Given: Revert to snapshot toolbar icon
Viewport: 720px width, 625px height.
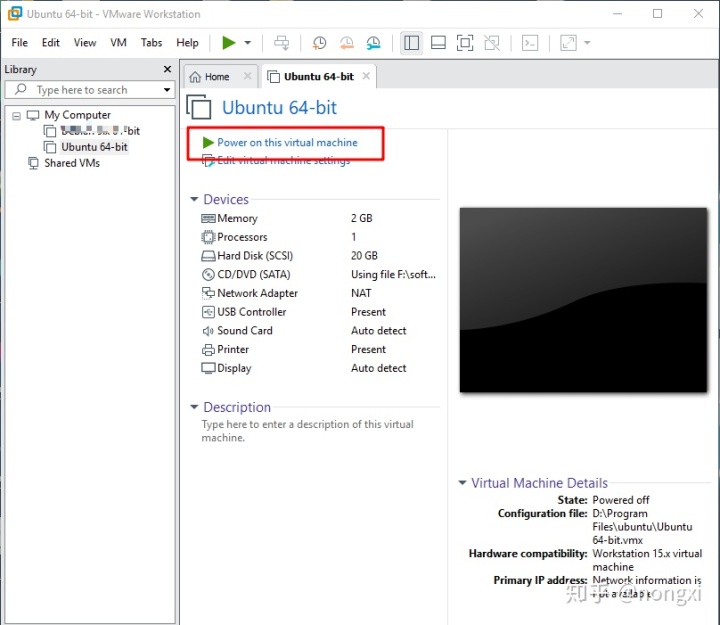Looking at the screenshot, I should pyautogui.click(x=347, y=43).
